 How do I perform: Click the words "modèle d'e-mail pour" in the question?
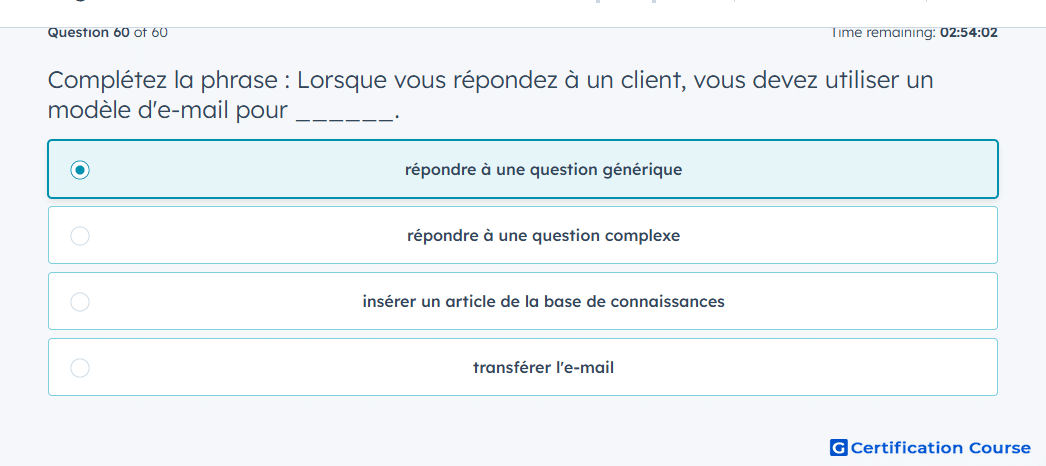168,111
